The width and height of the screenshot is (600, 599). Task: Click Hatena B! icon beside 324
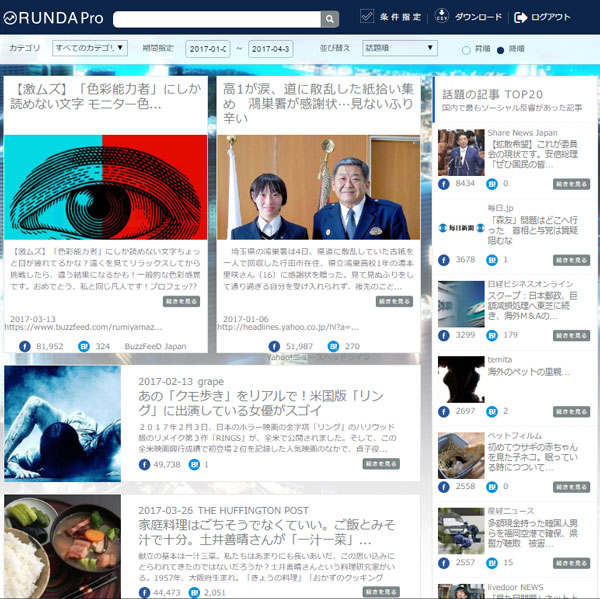[x=84, y=346]
